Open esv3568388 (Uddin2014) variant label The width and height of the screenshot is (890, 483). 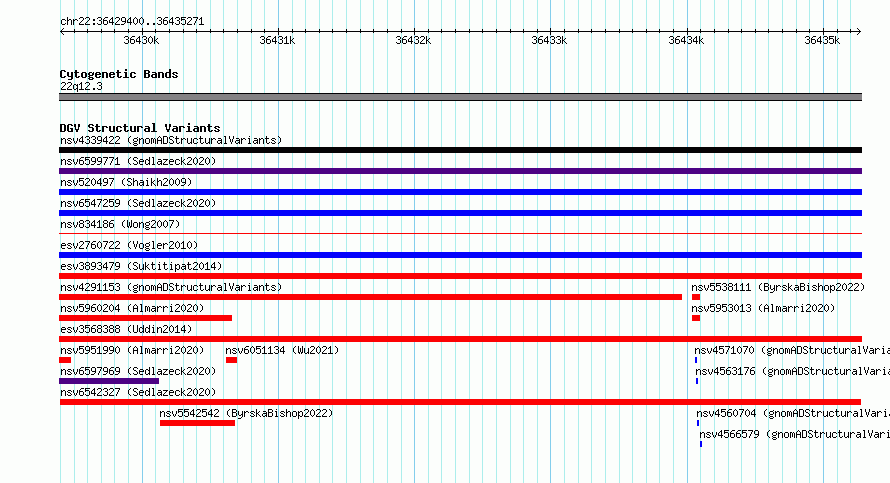[126, 329]
